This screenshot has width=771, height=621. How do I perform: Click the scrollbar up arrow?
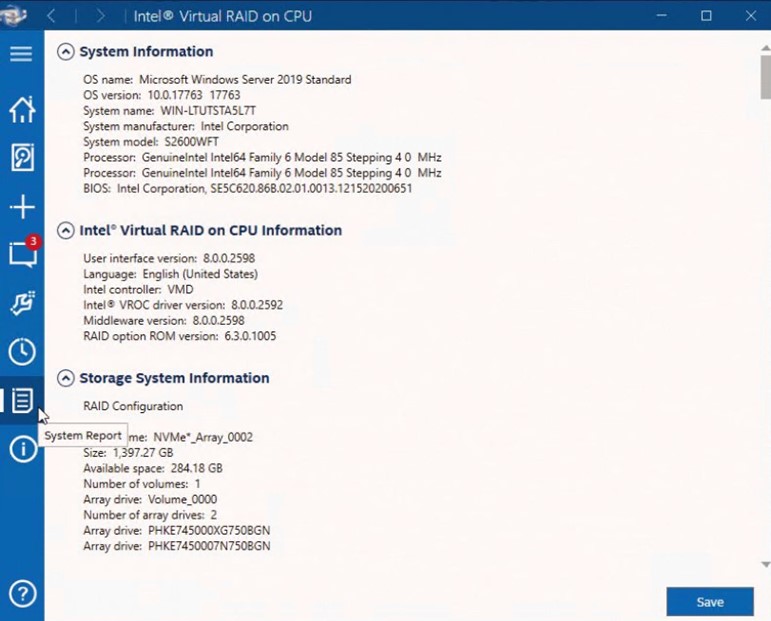766,48
